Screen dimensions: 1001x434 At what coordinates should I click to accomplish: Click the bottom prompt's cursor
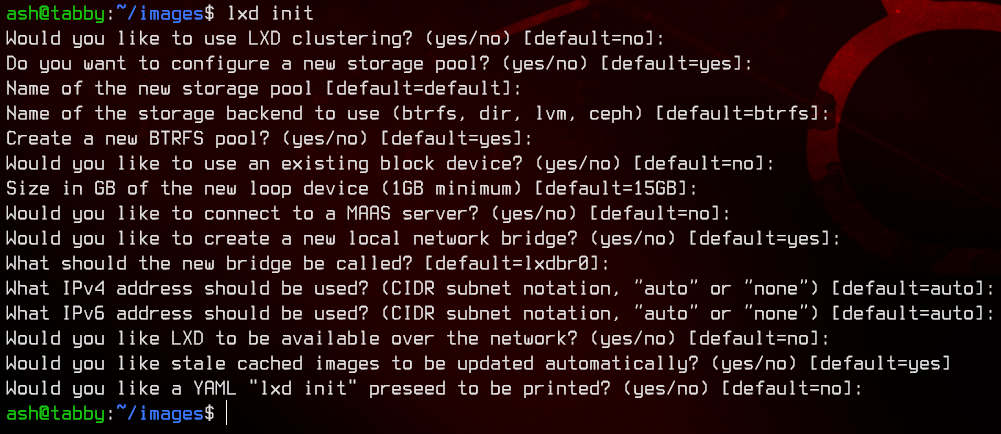coord(226,414)
